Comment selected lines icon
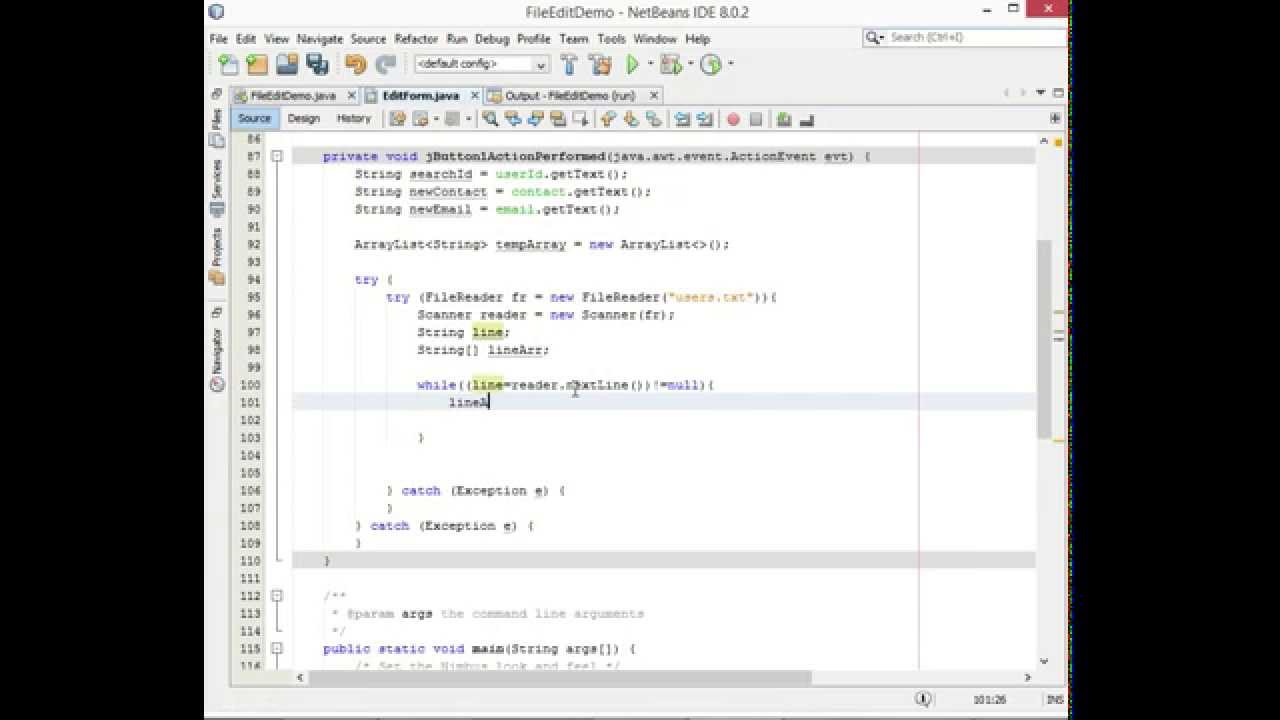 pos(784,119)
